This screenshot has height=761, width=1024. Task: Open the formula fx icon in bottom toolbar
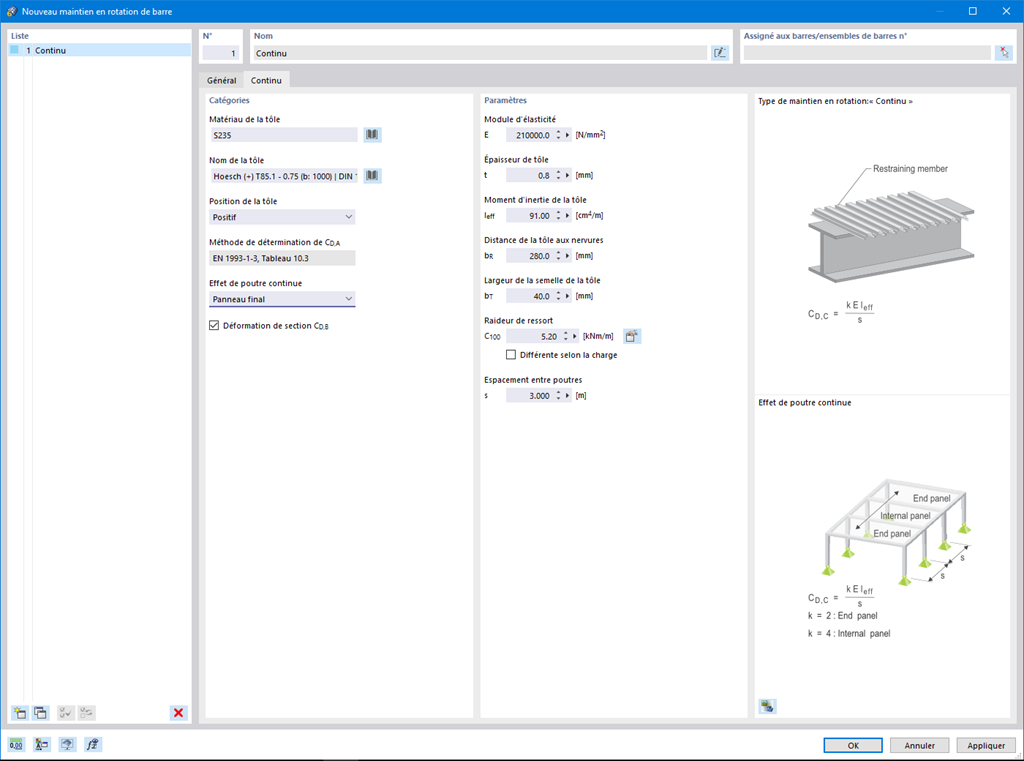[93, 744]
